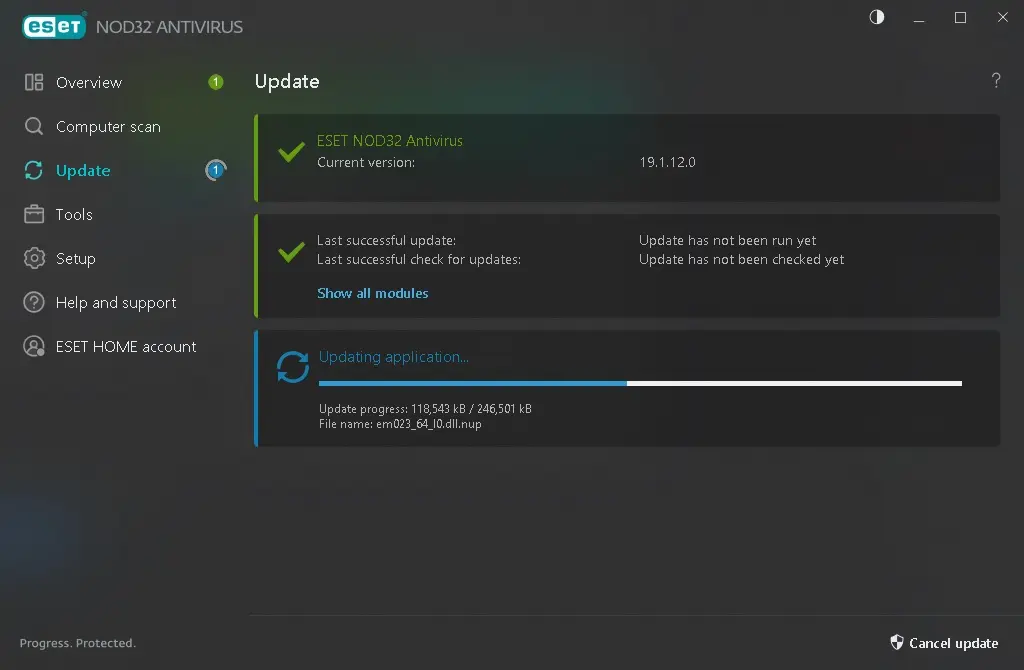Click 'Progress. Protected.' slogan text
Viewport: 1024px width, 670px height.
tap(78, 643)
